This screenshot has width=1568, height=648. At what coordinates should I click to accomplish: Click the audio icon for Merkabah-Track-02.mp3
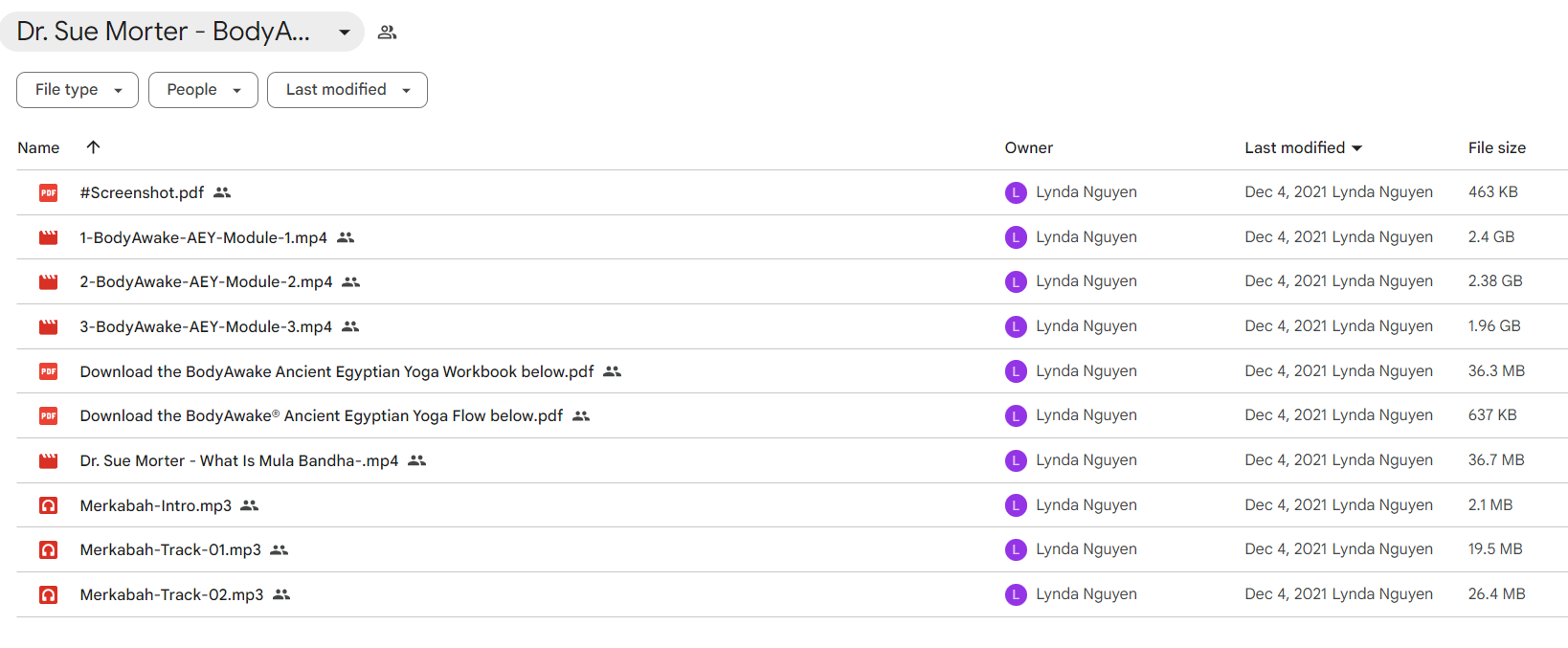pyautogui.click(x=49, y=594)
